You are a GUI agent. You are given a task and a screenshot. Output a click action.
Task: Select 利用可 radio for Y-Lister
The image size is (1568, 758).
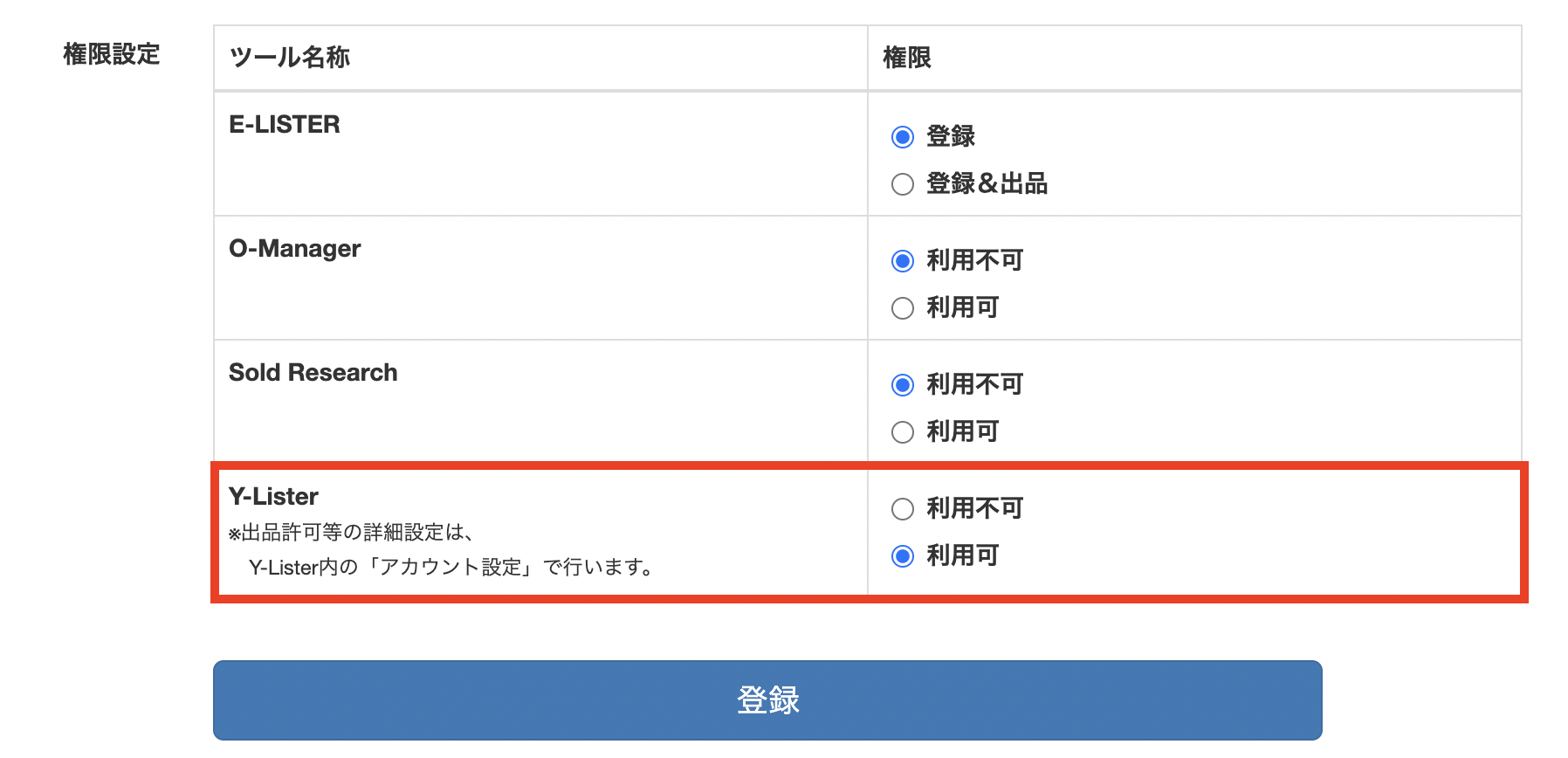903,556
